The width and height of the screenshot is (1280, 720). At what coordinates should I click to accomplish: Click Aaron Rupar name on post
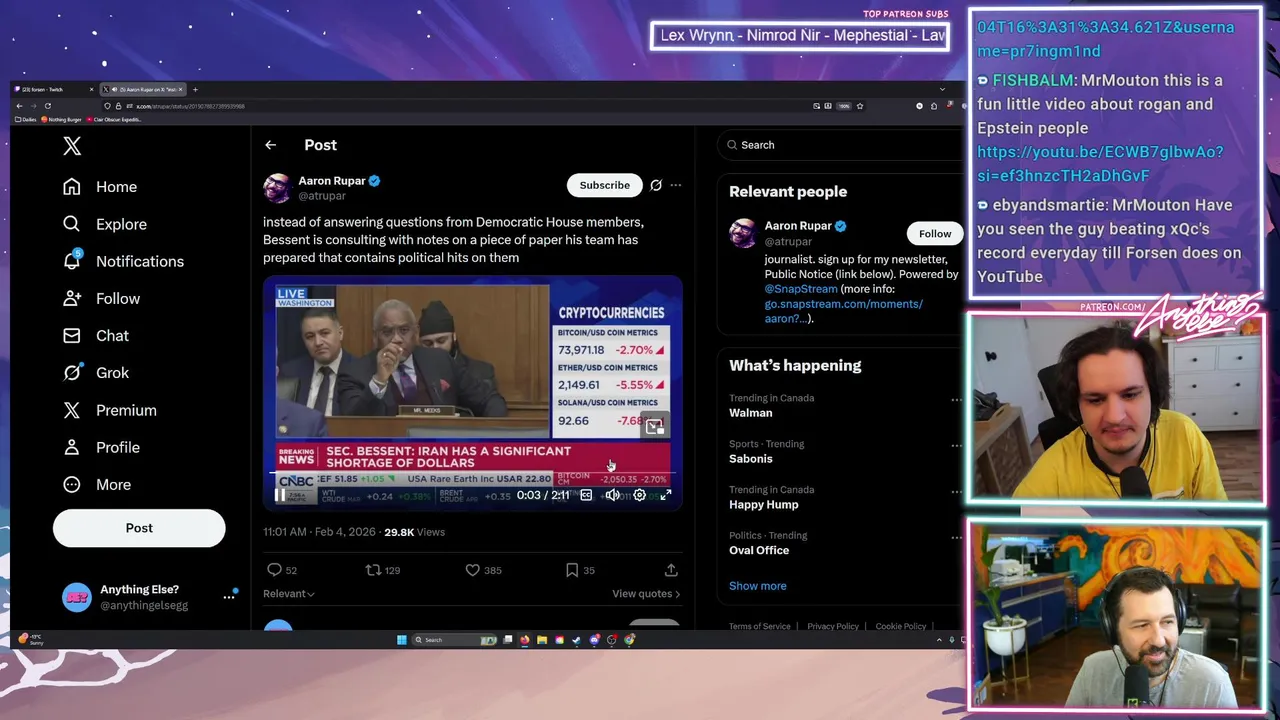pyautogui.click(x=332, y=181)
